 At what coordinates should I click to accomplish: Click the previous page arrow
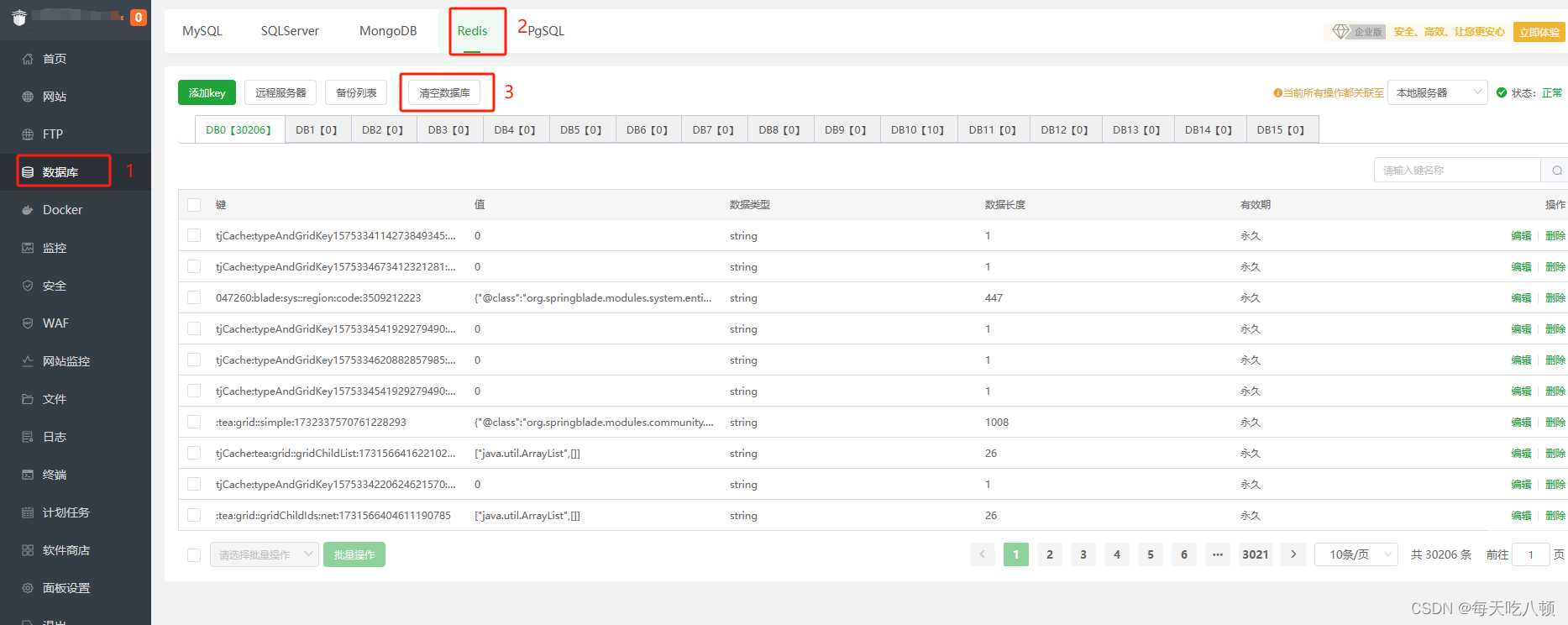coord(983,554)
